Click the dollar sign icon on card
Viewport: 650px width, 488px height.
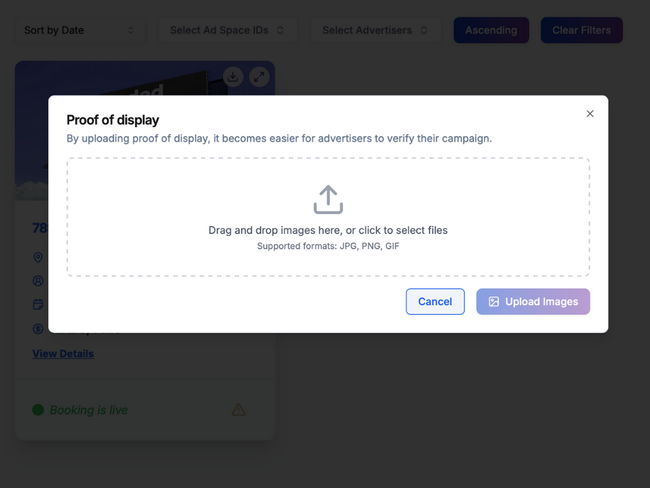coord(39,328)
